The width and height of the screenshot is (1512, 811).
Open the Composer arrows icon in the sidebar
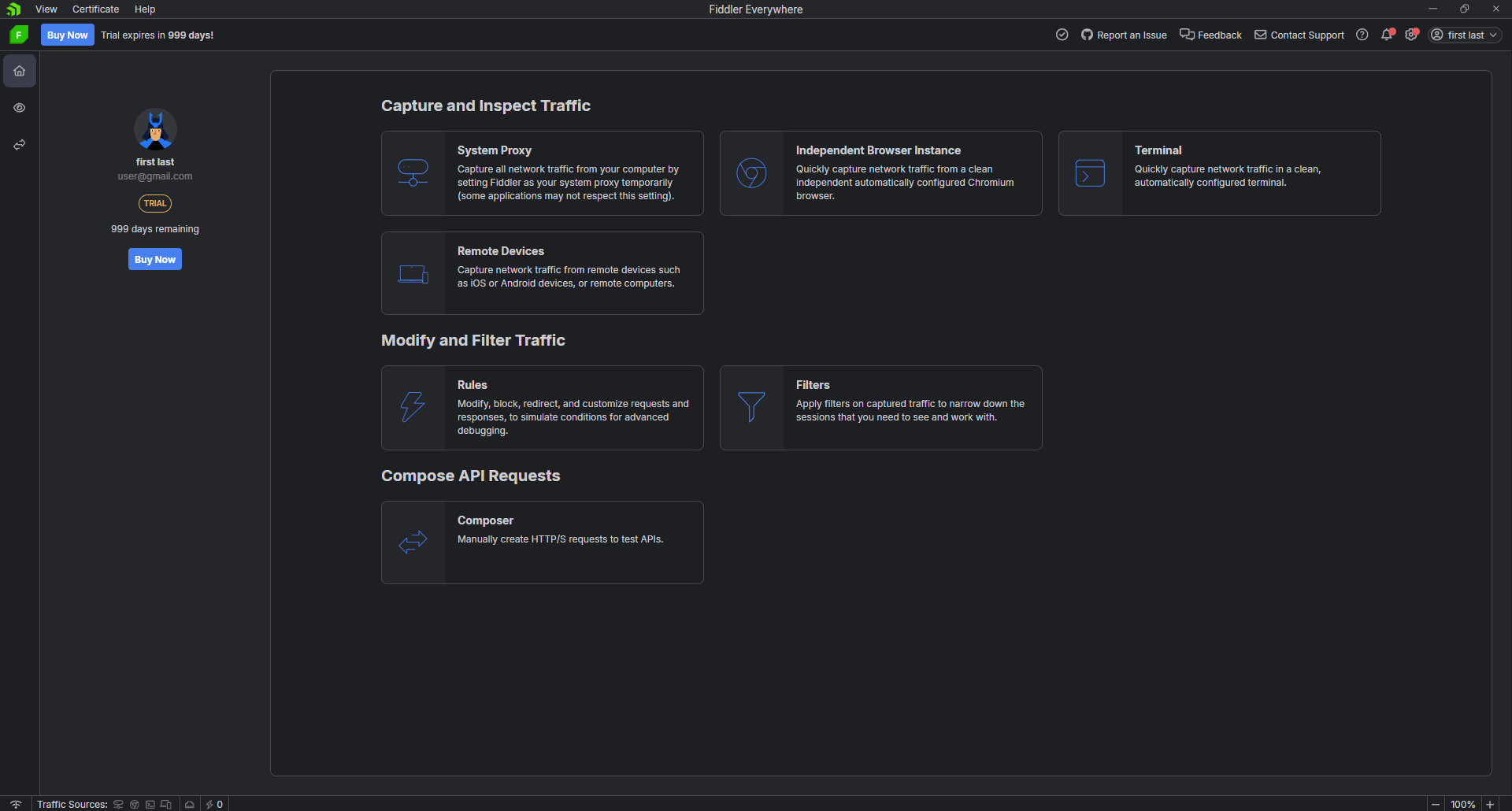(20, 145)
